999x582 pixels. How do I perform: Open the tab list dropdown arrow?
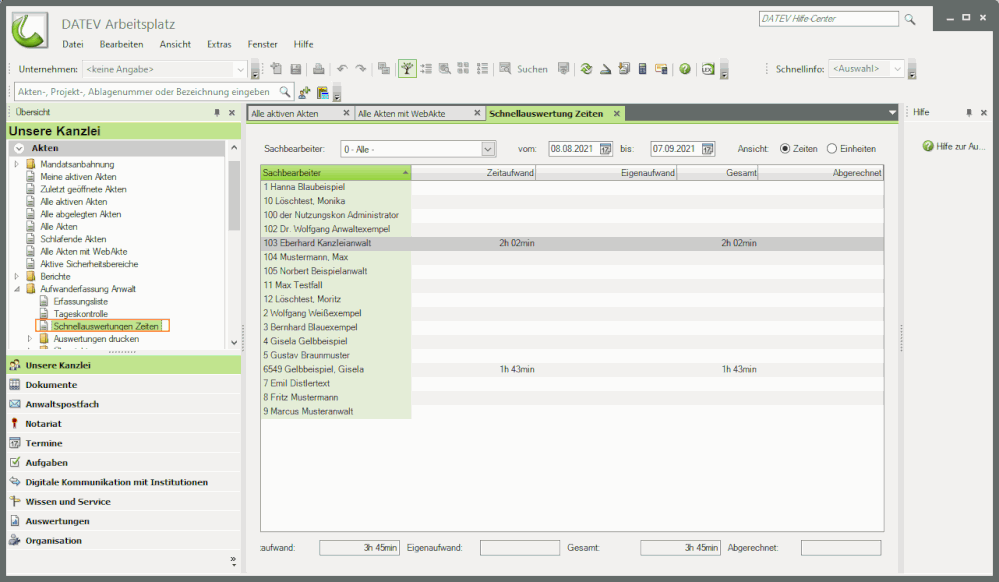[x=892, y=113]
